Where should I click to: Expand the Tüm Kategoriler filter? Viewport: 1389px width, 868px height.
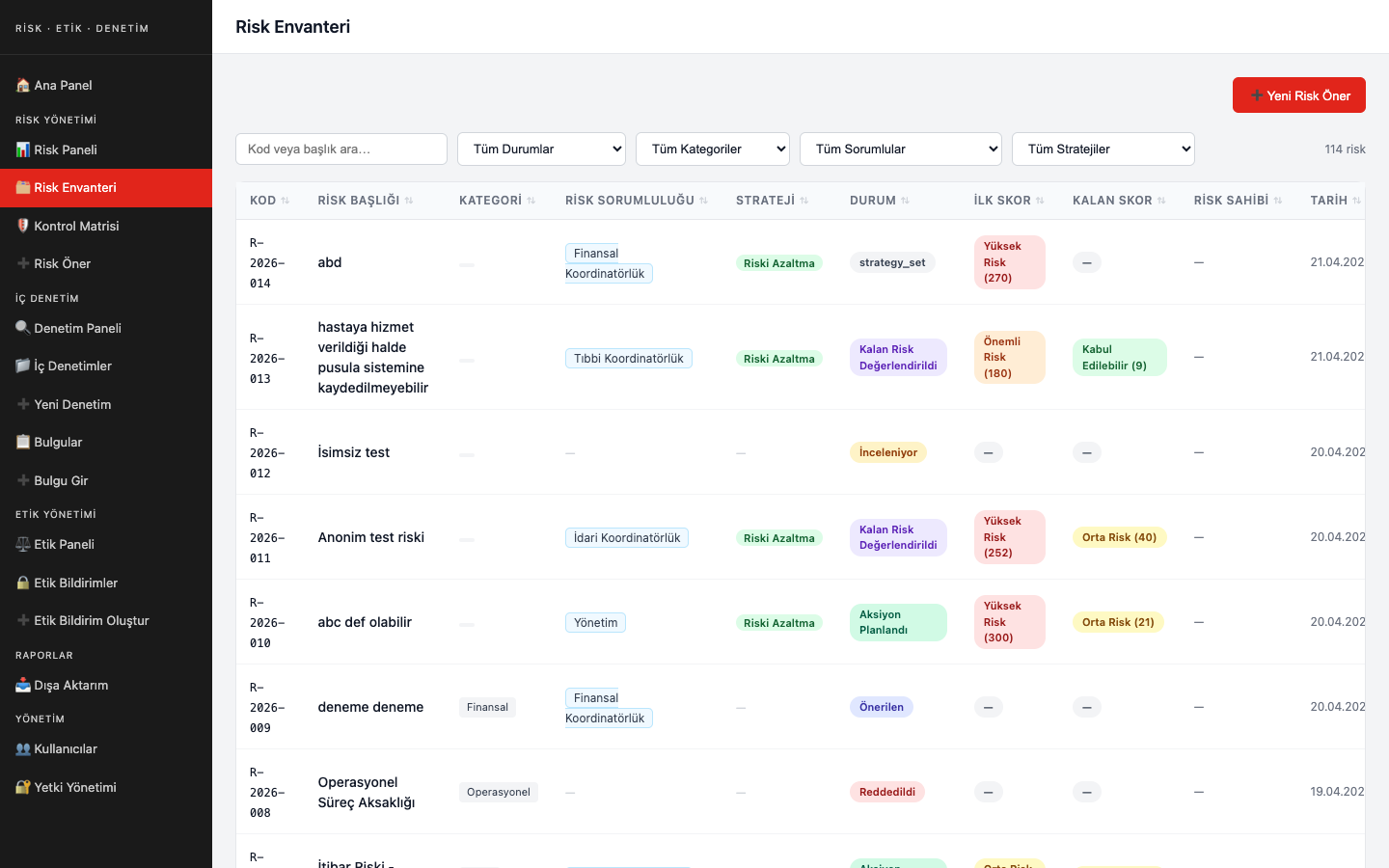coord(713,149)
